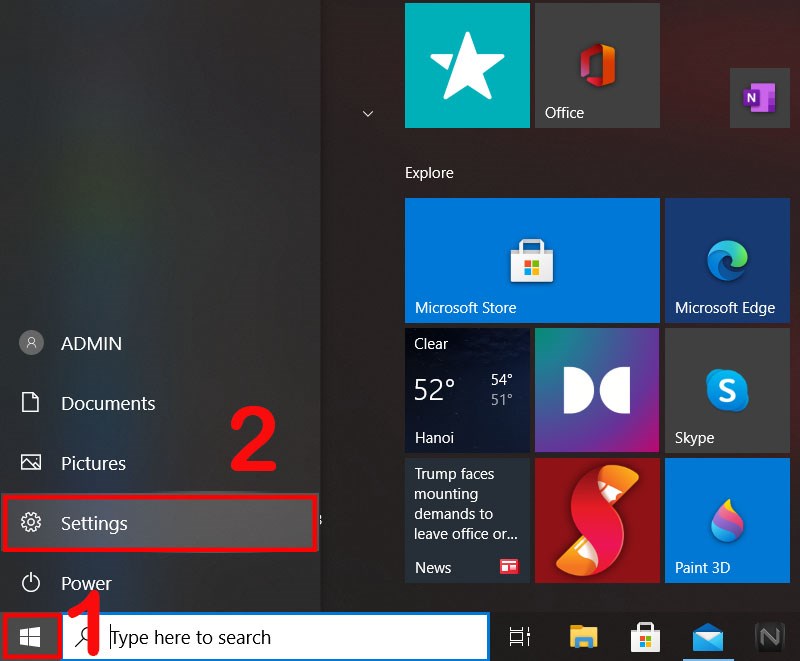The image size is (800, 661).
Task: Open Power options
Action: pyautogui.click(x=86, y=583)
